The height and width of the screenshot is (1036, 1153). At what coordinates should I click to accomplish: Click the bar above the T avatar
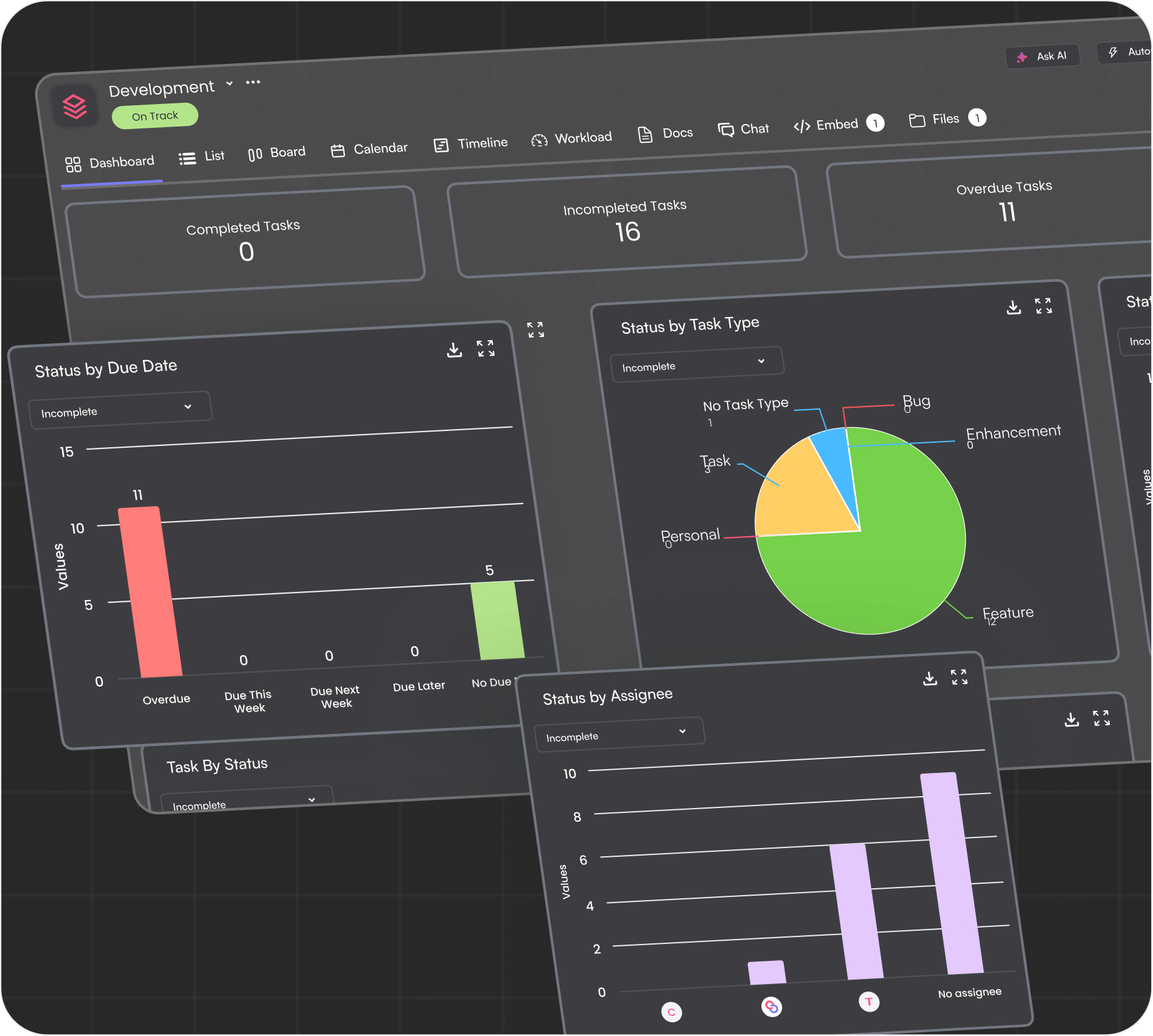856,912
